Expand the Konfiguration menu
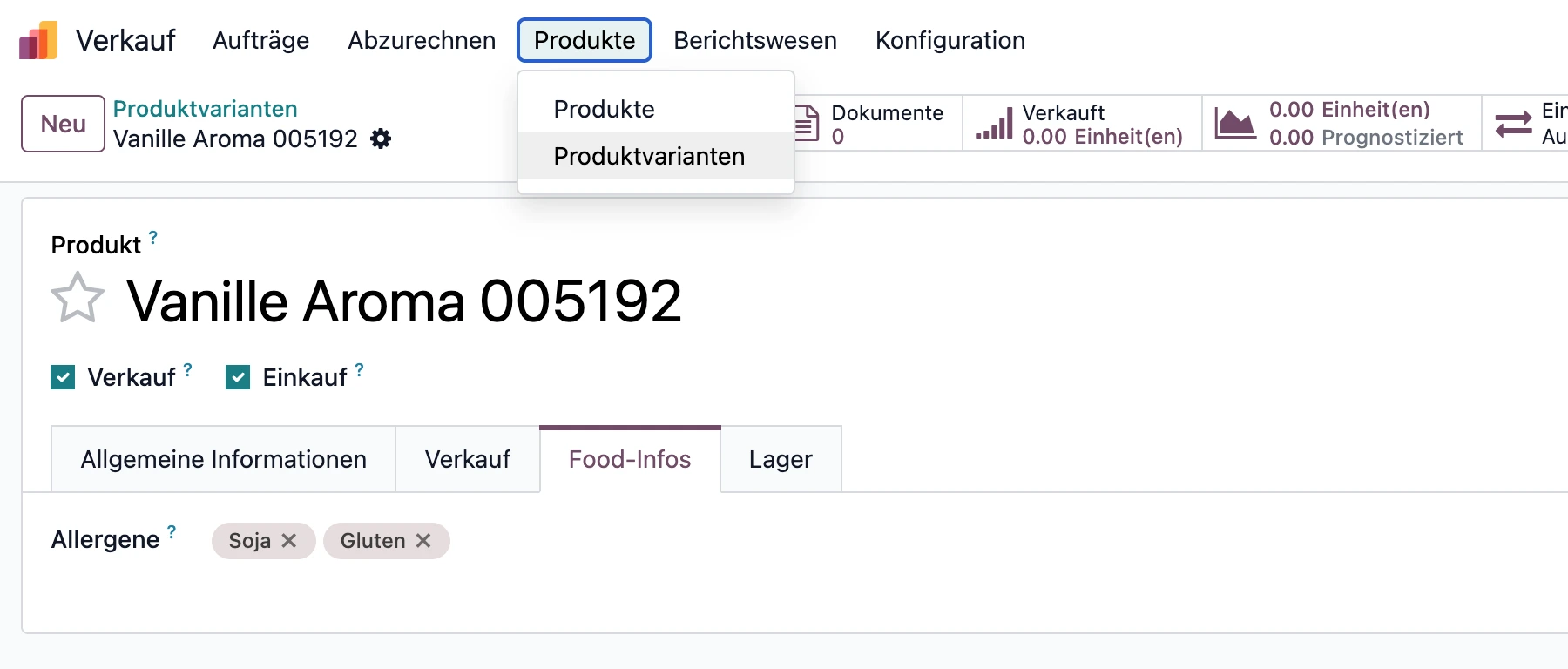1568x669 pixels. (x=950, y=40)
